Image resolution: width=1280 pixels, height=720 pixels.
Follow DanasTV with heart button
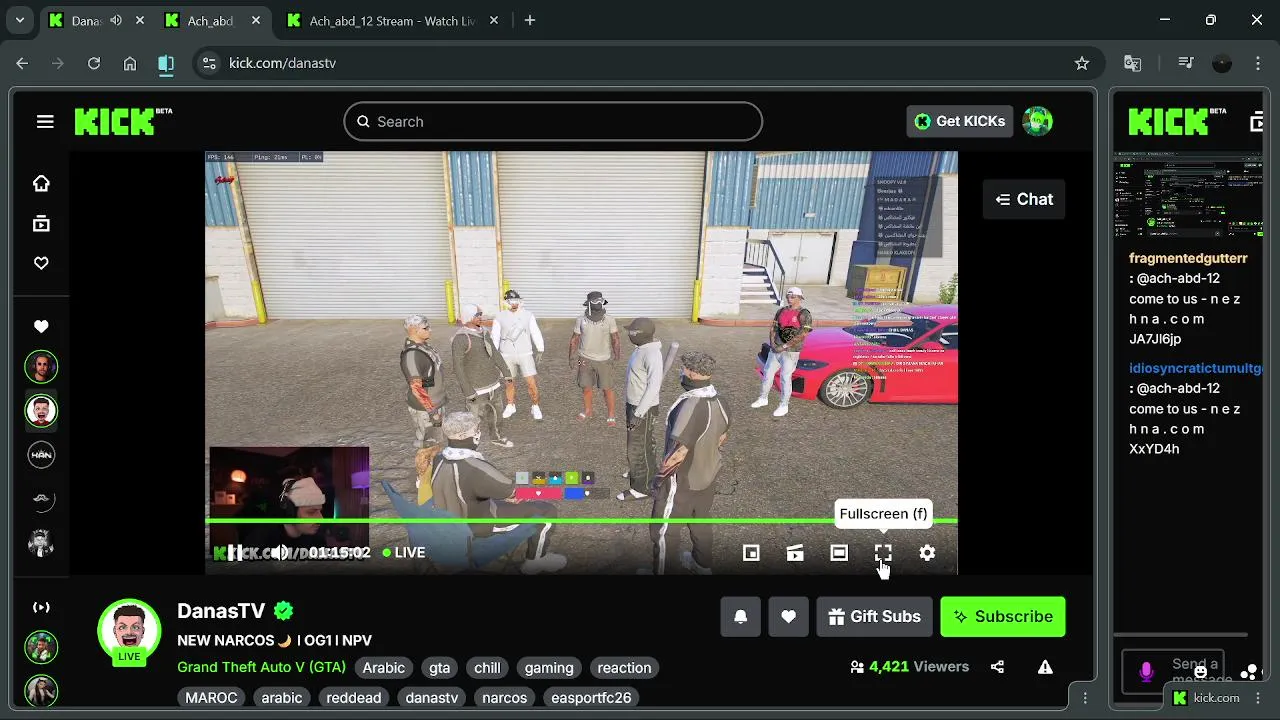788,617
